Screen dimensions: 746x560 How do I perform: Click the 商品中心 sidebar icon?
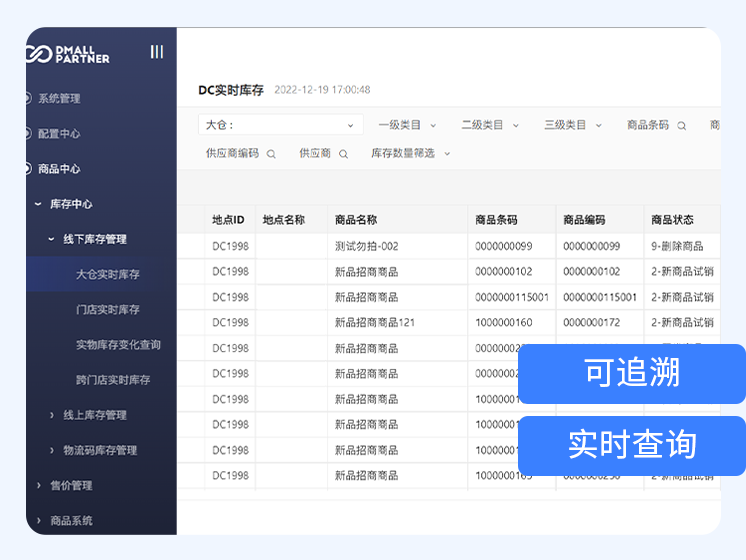[28, 169]
